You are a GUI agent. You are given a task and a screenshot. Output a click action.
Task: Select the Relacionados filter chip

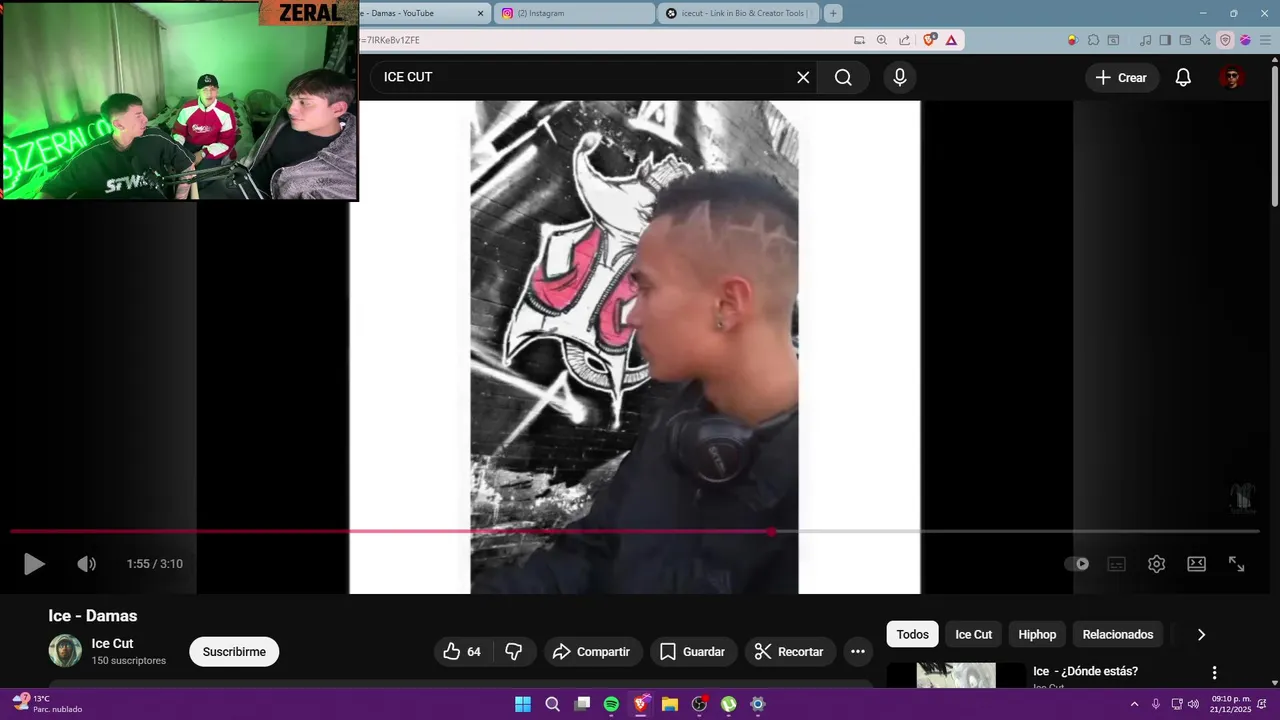coord(1118,634)
